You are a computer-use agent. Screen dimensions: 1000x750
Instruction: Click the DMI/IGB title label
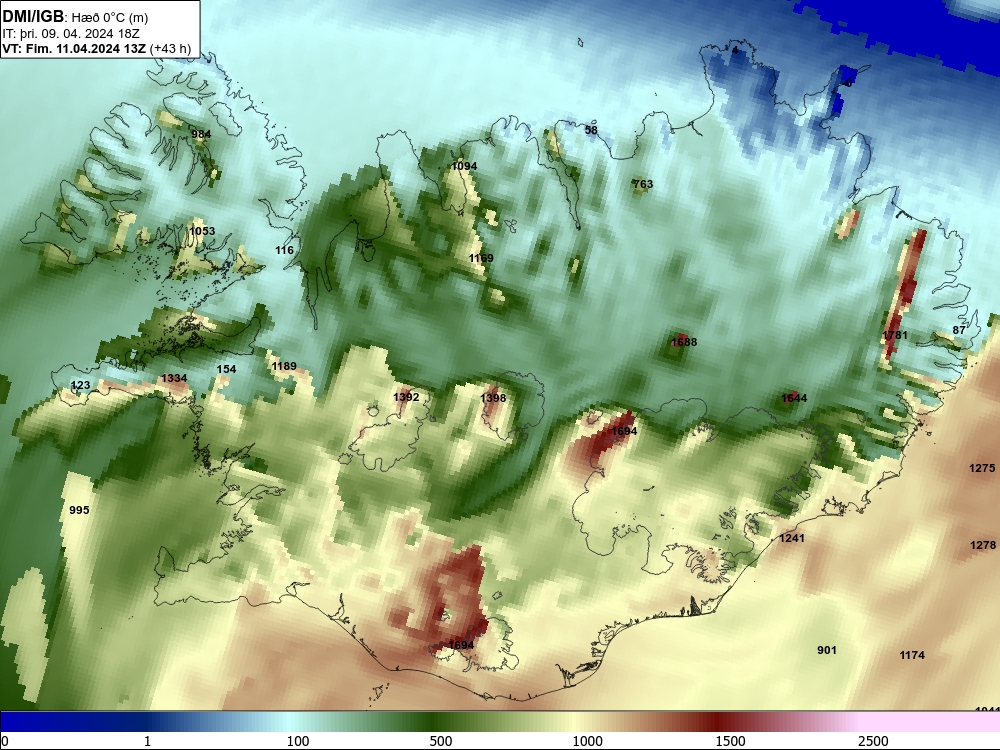[33, 16]
